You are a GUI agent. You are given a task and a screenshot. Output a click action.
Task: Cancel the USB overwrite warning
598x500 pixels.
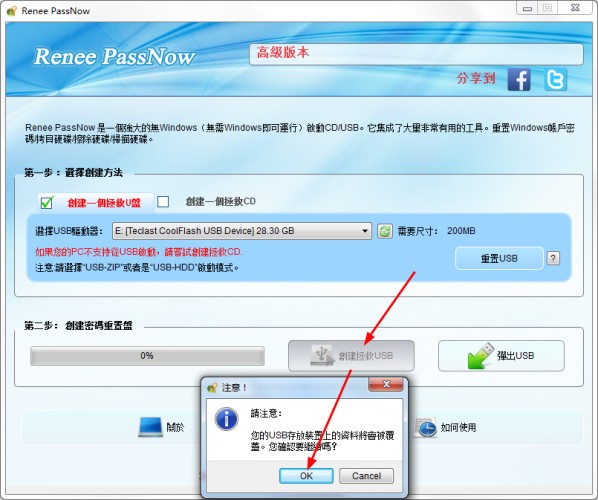click(x=366, y=476)
